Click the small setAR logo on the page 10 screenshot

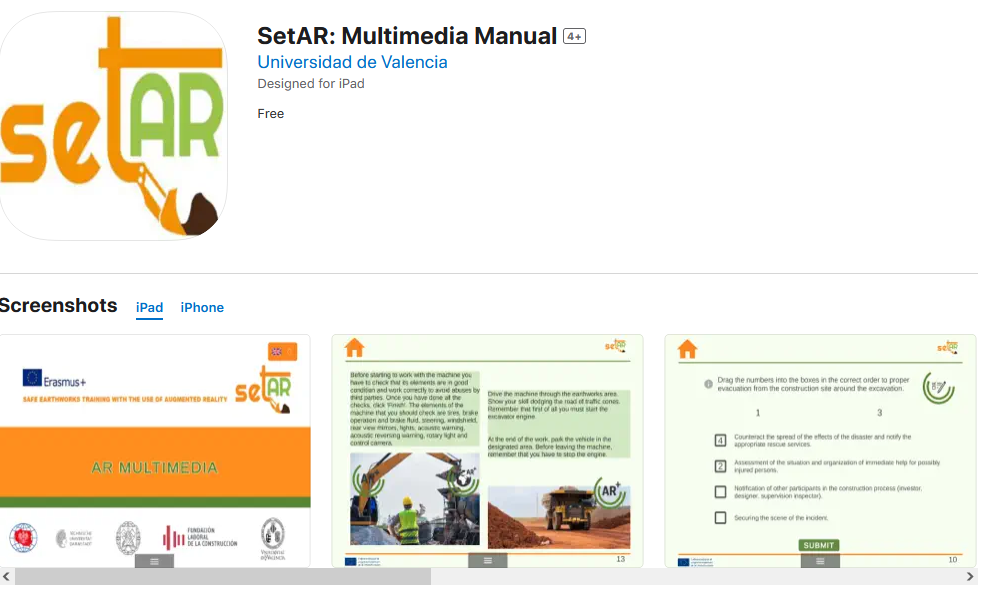[x=948, y=347]
